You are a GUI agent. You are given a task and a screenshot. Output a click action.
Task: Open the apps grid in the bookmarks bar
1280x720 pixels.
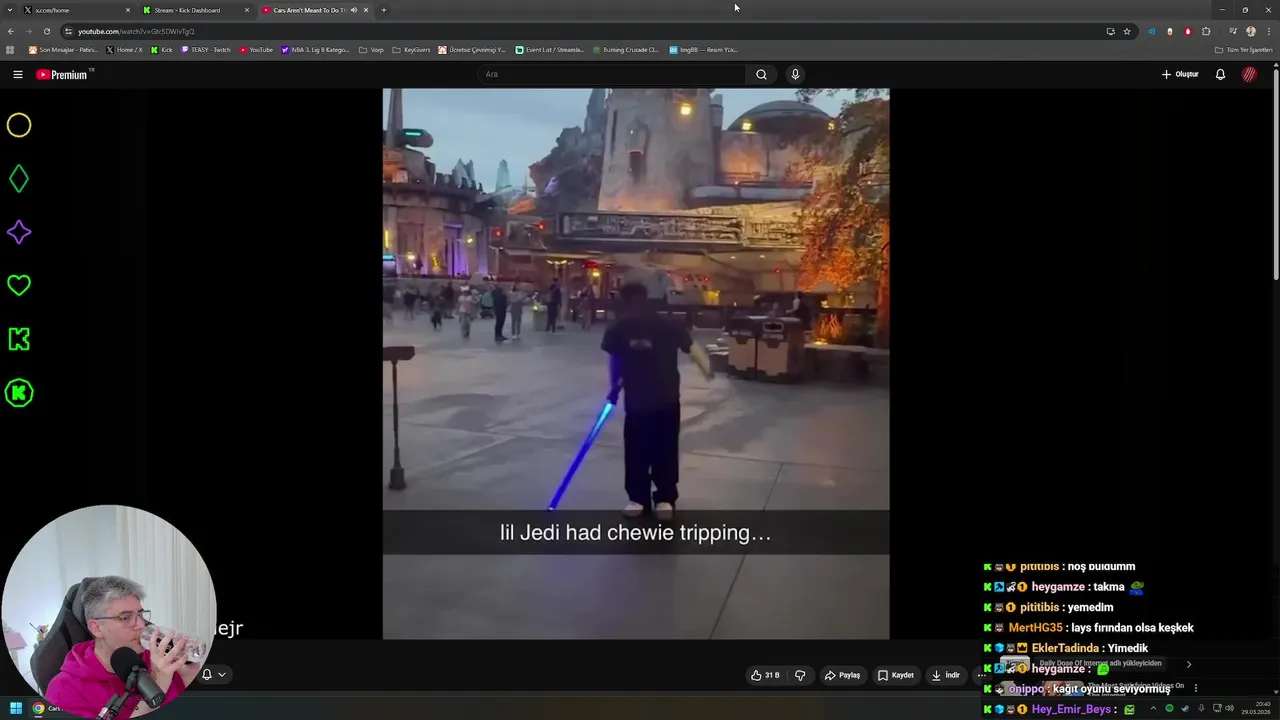pos(11,50)
